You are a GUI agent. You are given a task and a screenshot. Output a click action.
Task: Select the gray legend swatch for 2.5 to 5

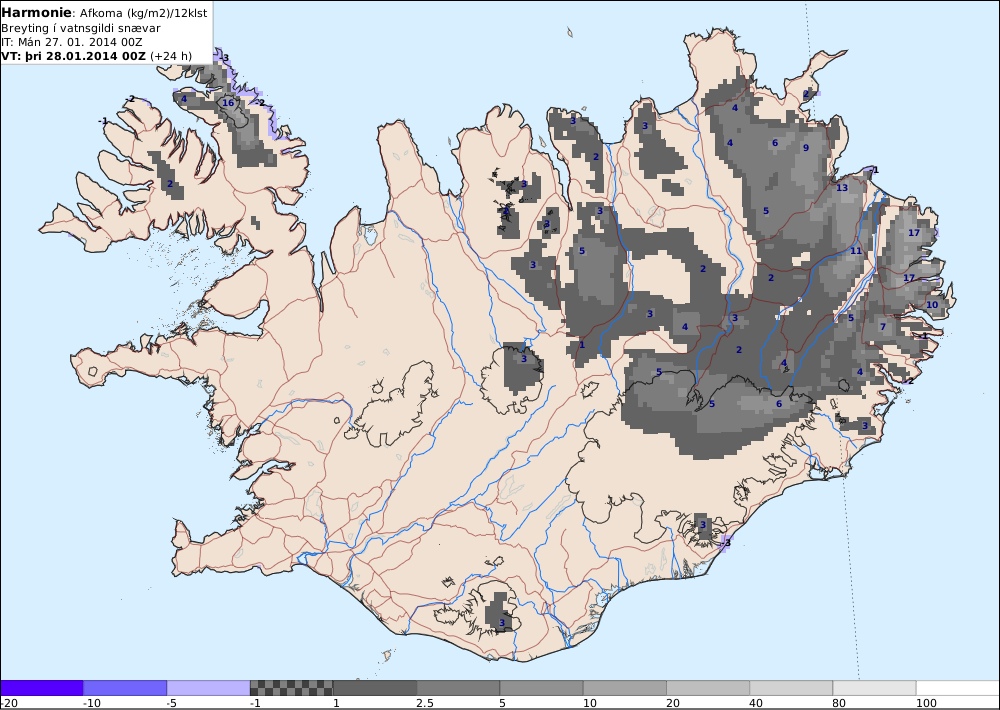click(x=459, y=688)
